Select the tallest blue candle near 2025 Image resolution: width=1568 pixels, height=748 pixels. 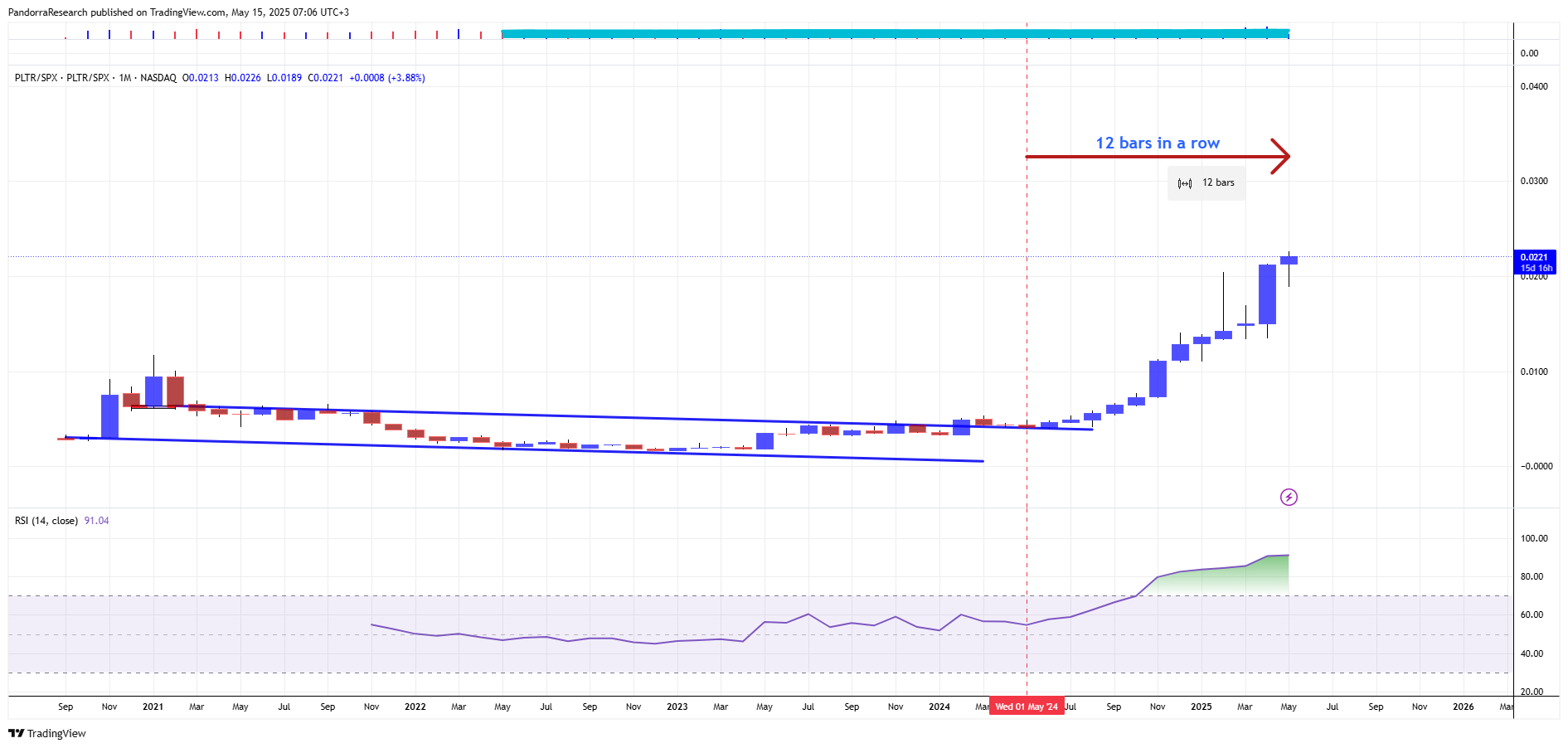click(1267, 294)
